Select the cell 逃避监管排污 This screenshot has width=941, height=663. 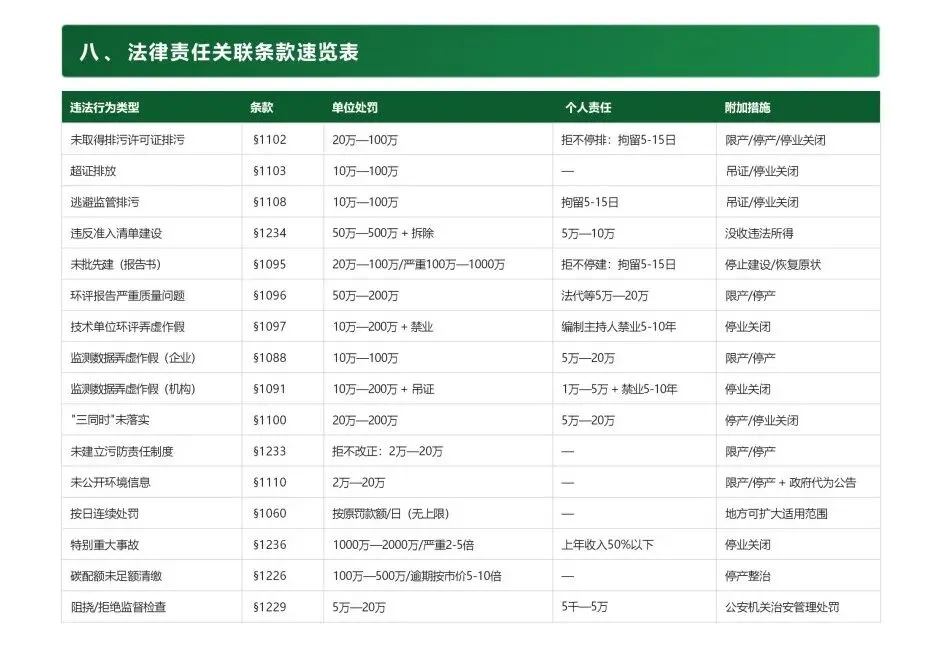pos(104,202)
